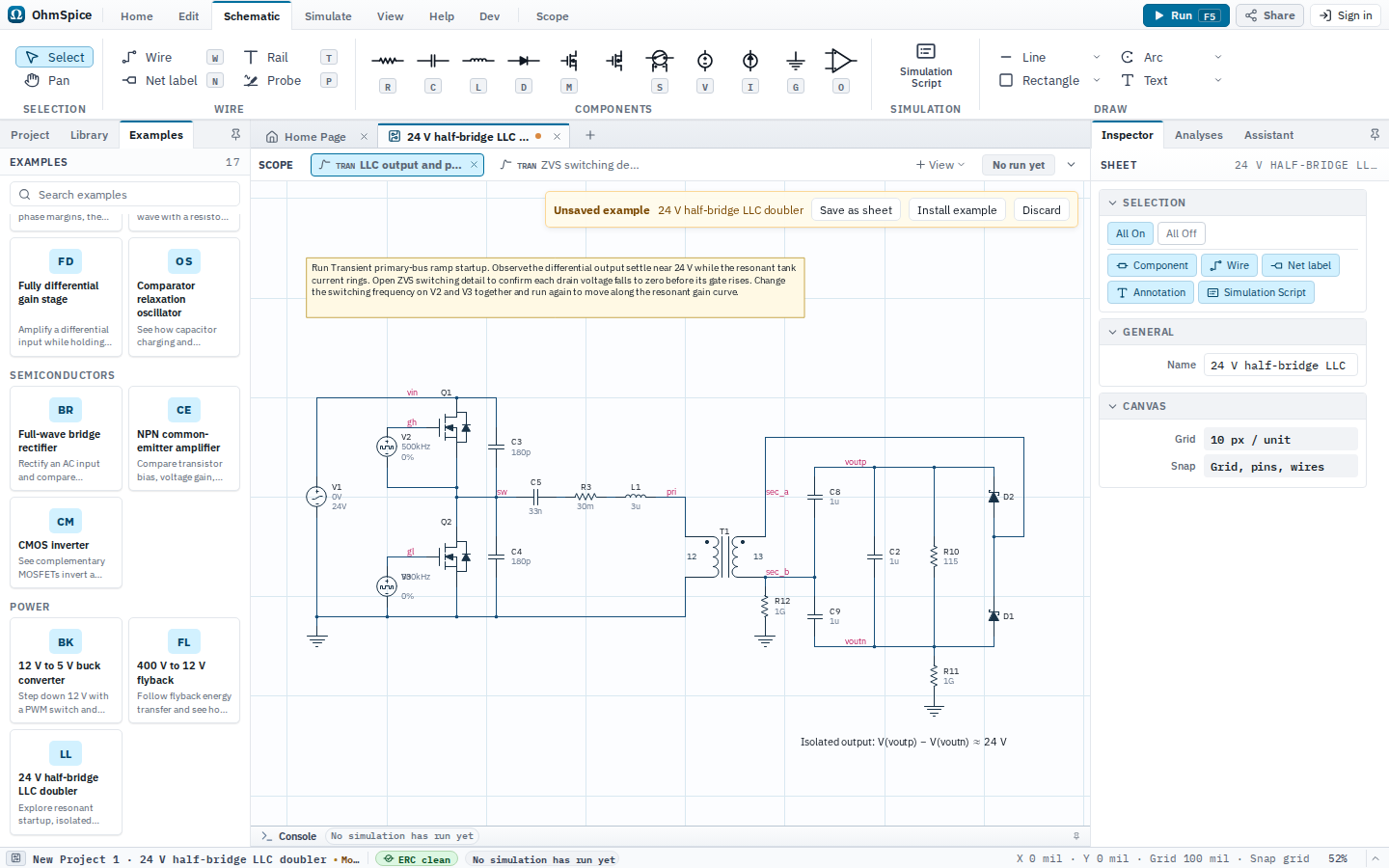This screenshot has width=1389, height=868.
Task: Discard the unsaved example
Action: [1042, 210]
